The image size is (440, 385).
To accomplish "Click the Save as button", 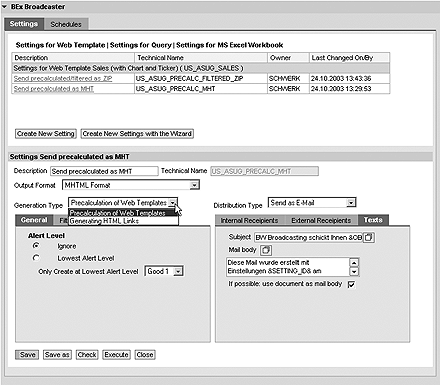I will click(57, 355).
